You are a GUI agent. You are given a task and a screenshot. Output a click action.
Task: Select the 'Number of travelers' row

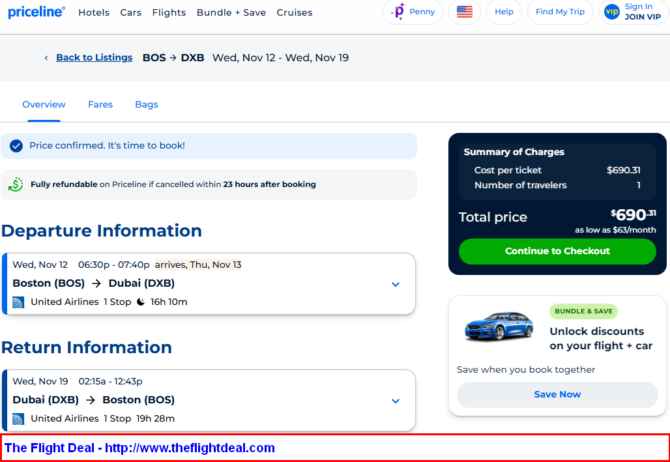[557, 185]
